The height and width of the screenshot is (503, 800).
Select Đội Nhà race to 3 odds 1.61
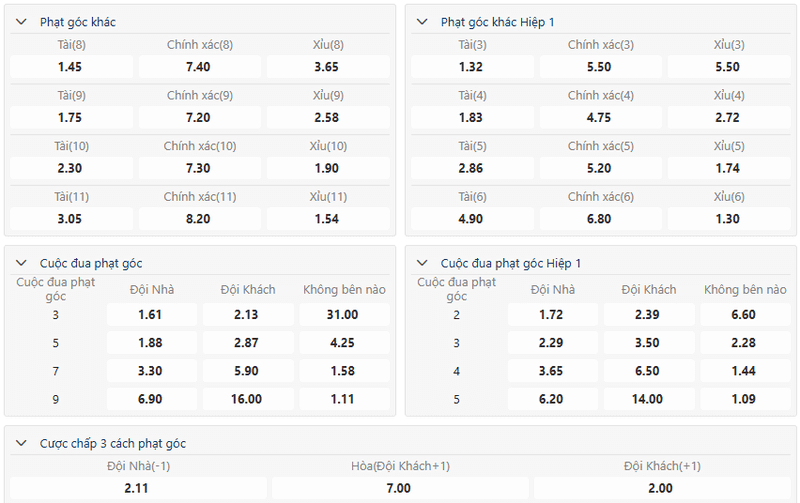(150, 315)
